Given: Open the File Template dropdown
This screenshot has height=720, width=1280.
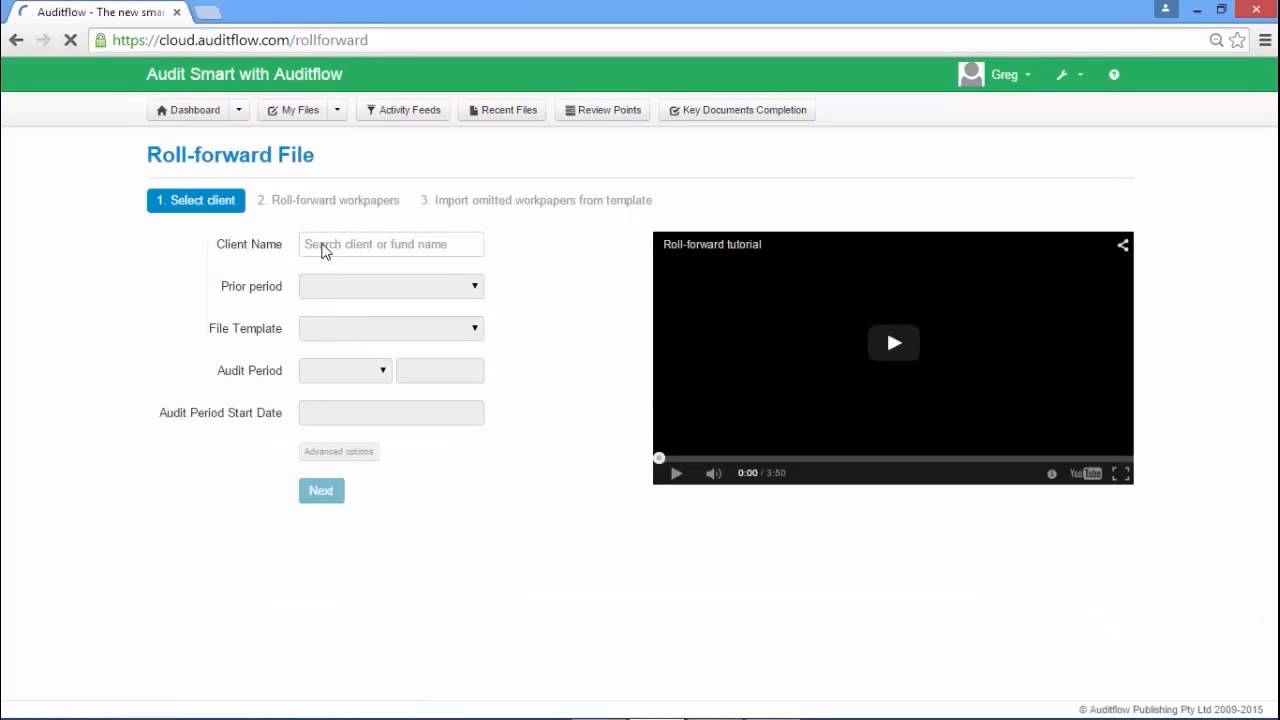Looking at the screenshot, I should coord(391,328).
